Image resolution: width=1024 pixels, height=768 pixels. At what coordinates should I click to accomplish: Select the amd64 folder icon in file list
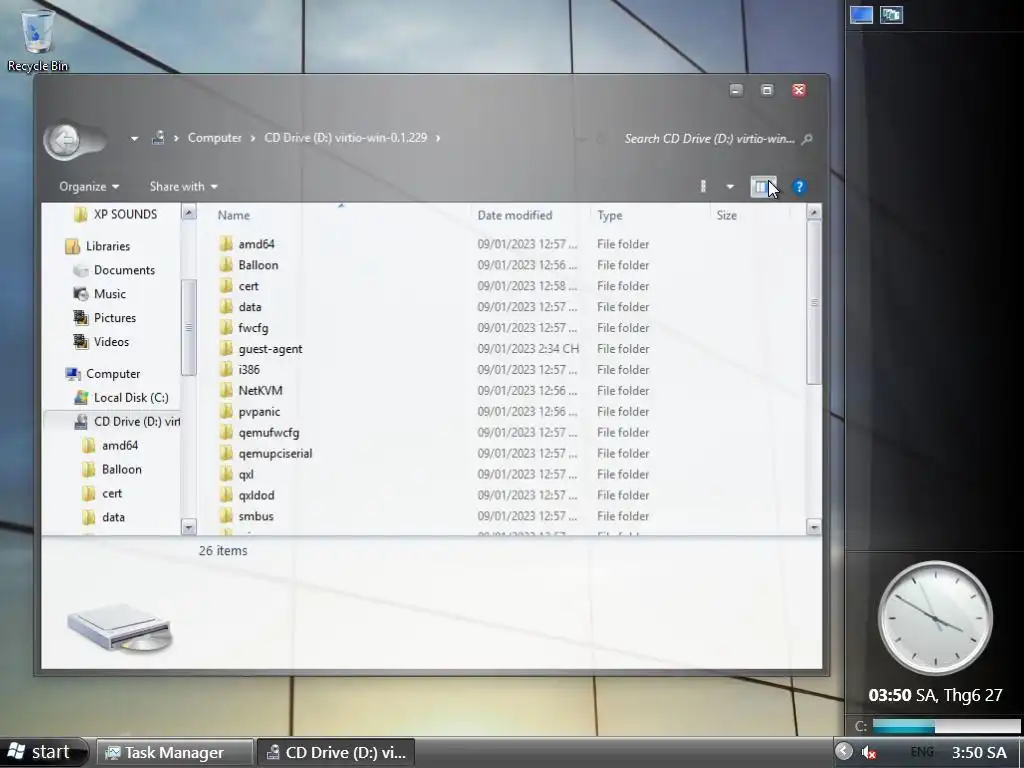click(x=226, y=244)
